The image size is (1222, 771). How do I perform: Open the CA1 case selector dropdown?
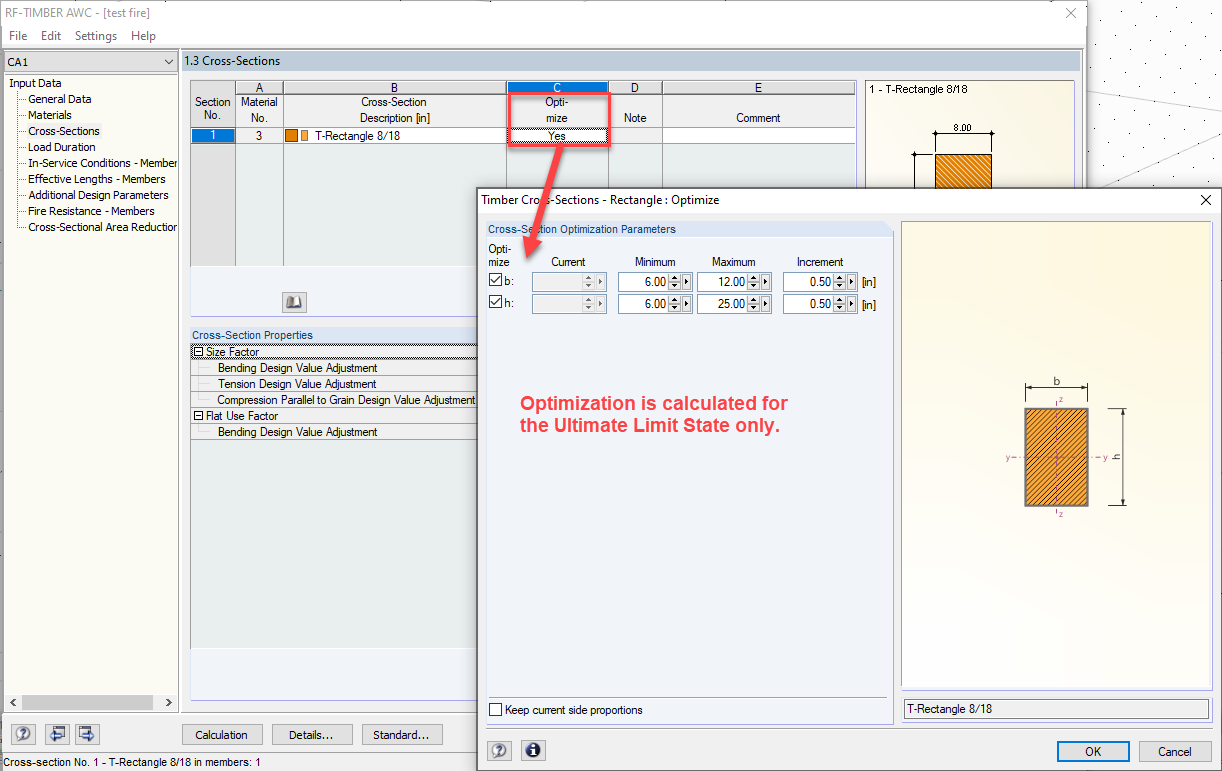point(170,60)
